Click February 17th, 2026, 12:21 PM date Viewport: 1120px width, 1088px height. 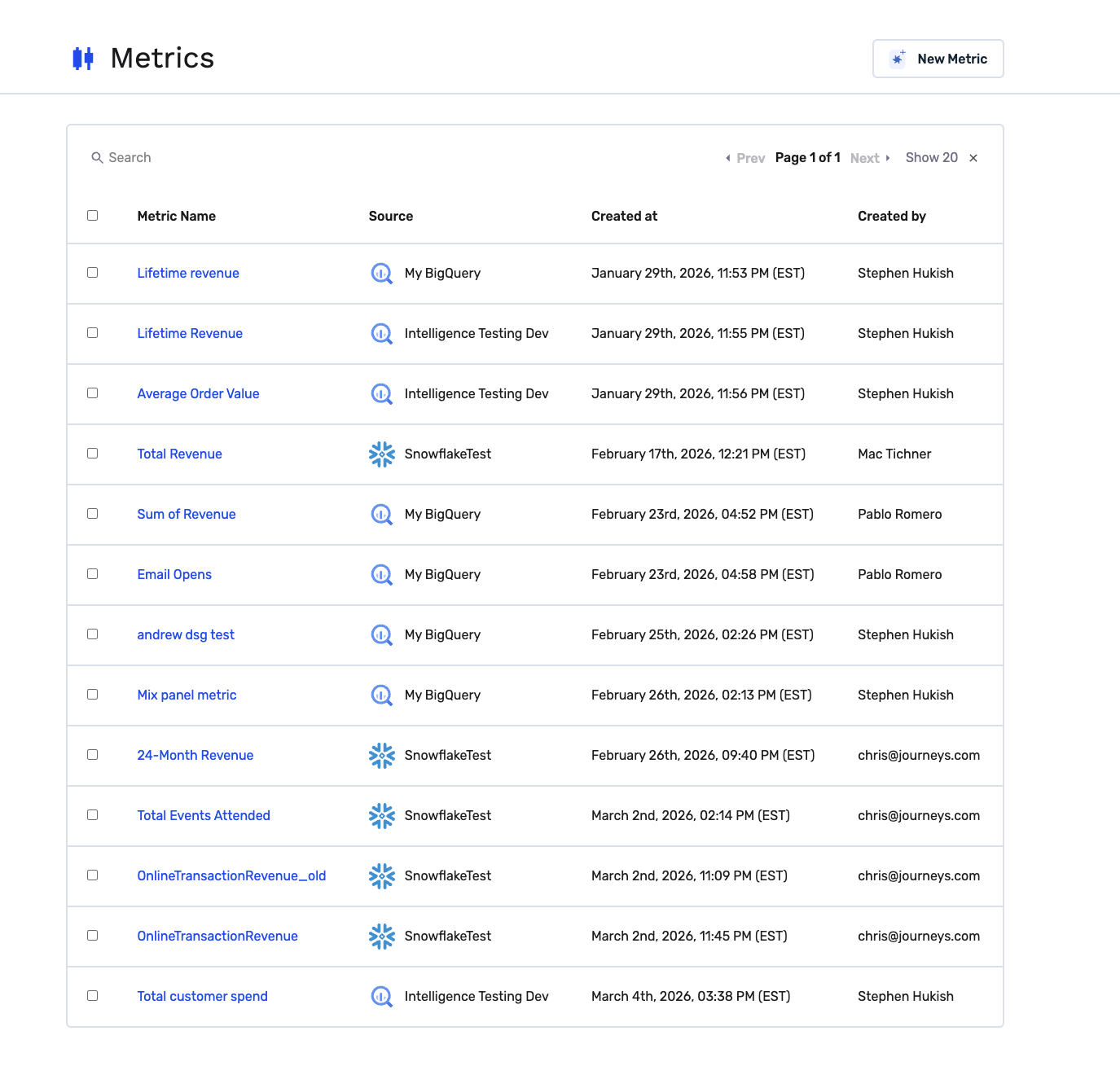tap(698, 454)
